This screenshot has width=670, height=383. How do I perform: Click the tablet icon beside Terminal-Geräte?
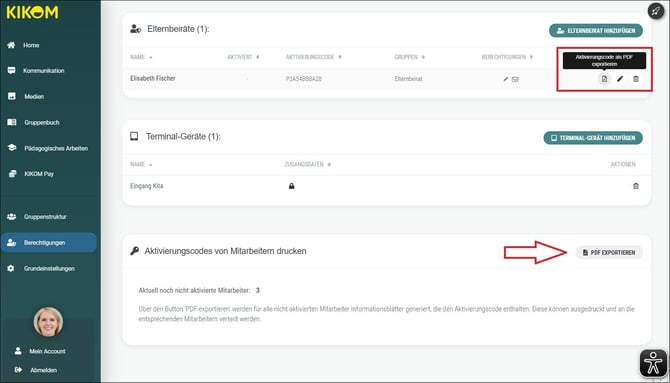pos(134,136)
